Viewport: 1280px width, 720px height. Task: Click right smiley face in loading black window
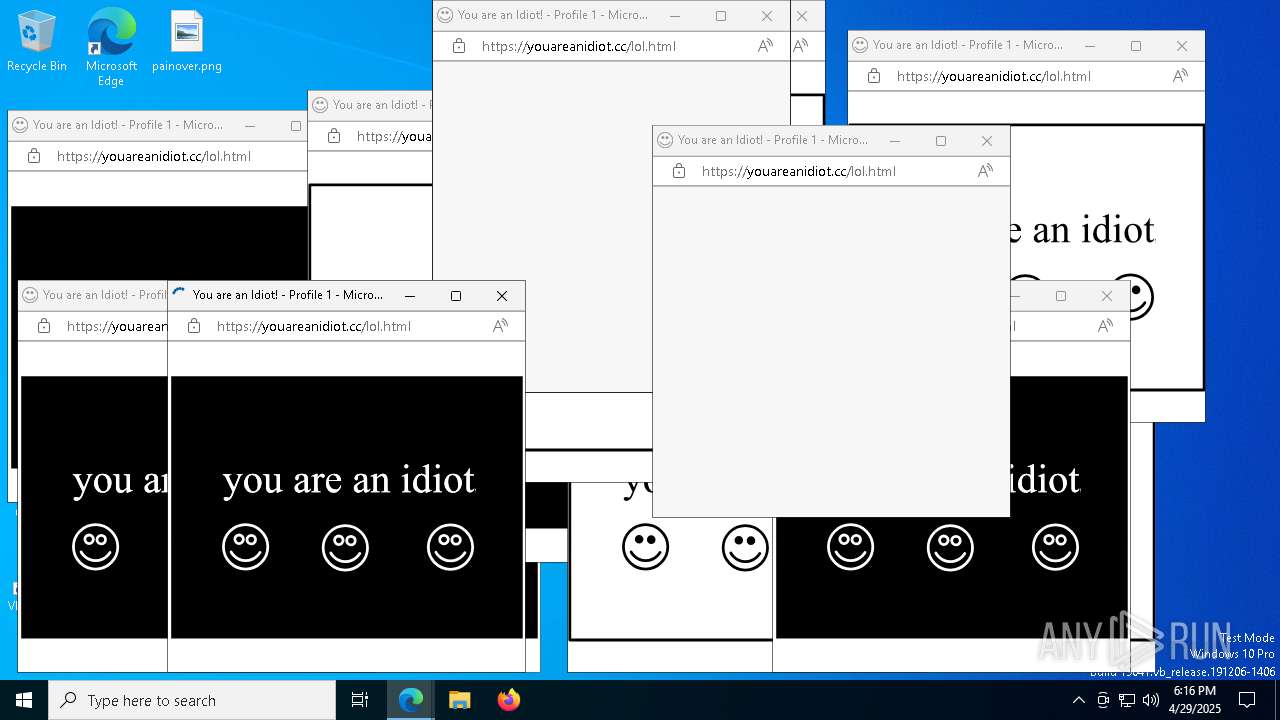[450, 547]
